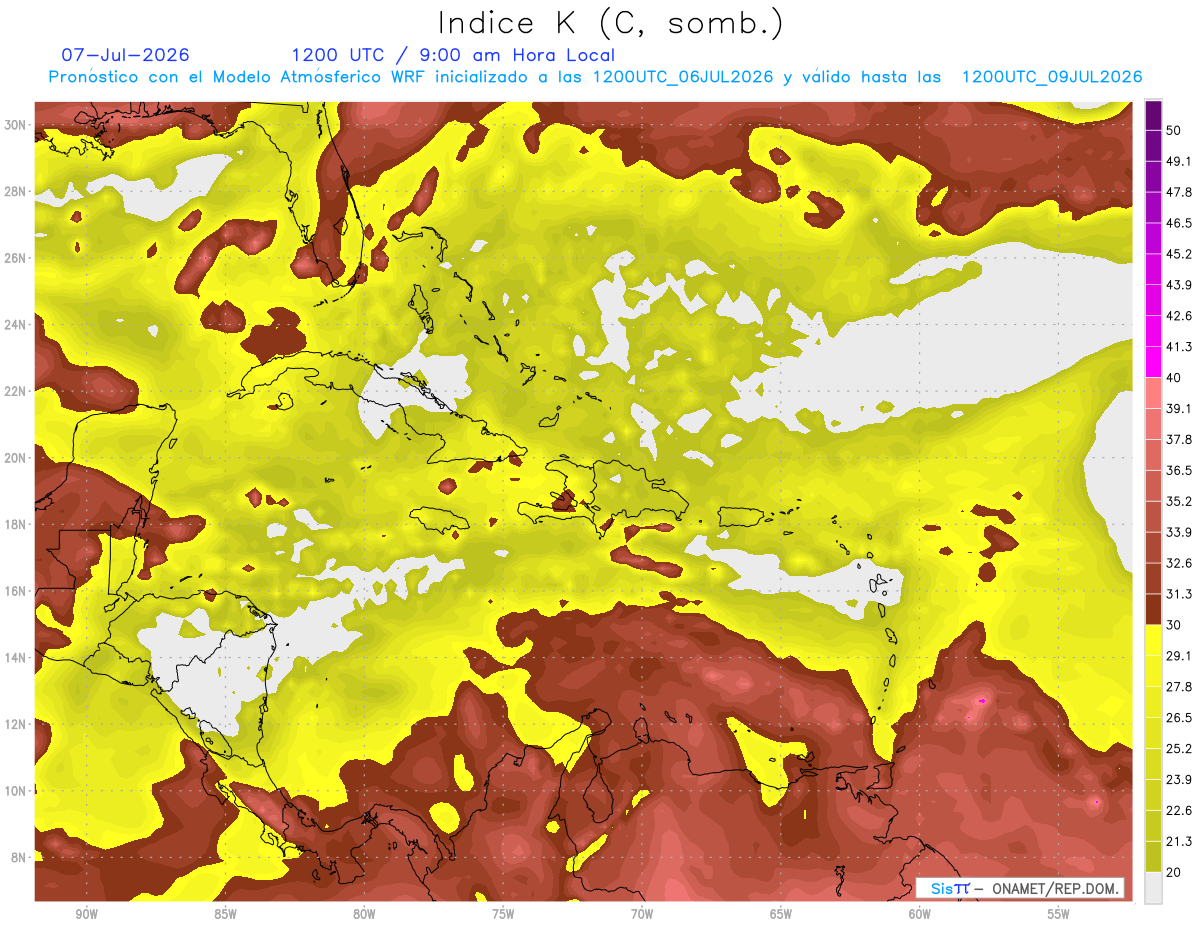
Task: Select the gray swatch below value 20
Action: [1154, 888]
